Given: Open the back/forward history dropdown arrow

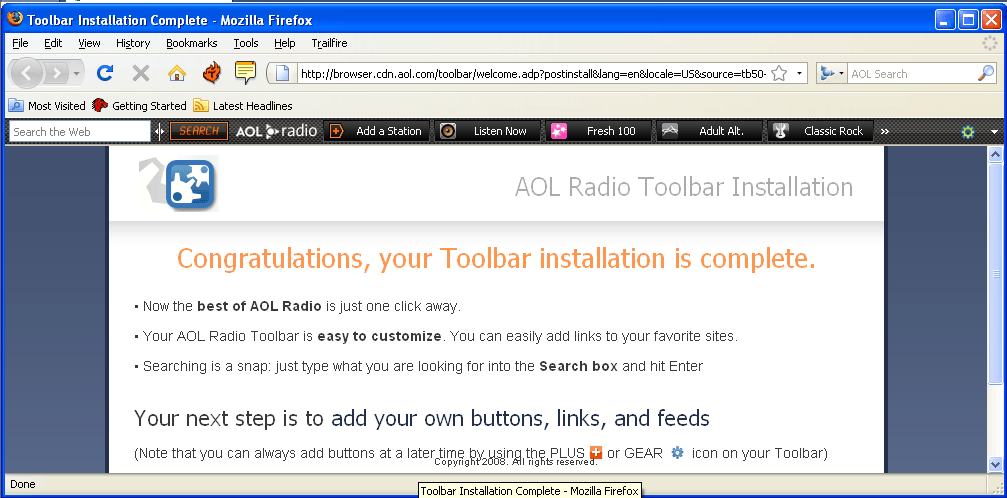Looking at the screenshot, I should pyautogui.click(x=77, y=74).
